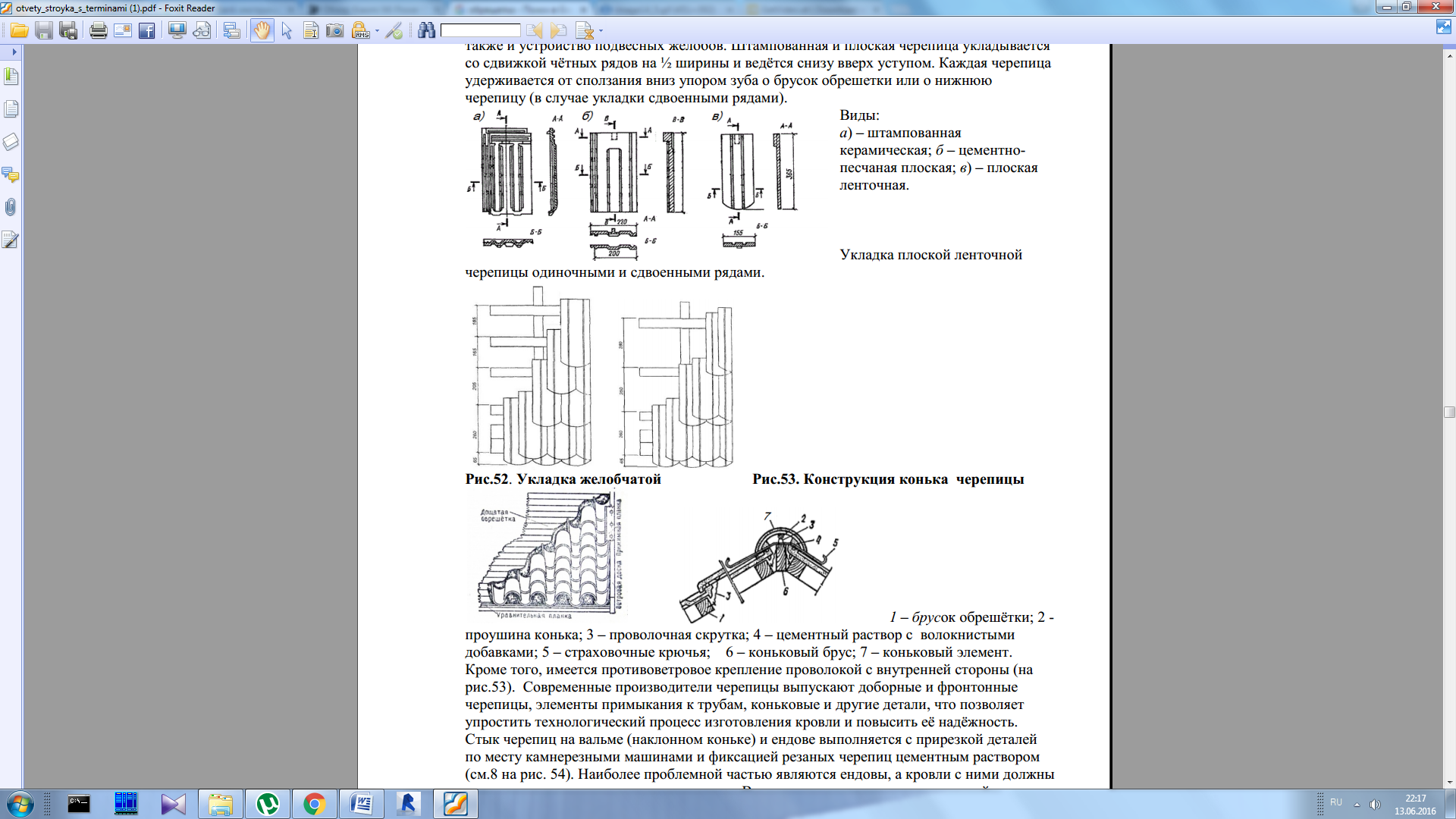Switch to uTorrent on the taskbar
This screenshot has width=1456, height=819.
(268, 804)
